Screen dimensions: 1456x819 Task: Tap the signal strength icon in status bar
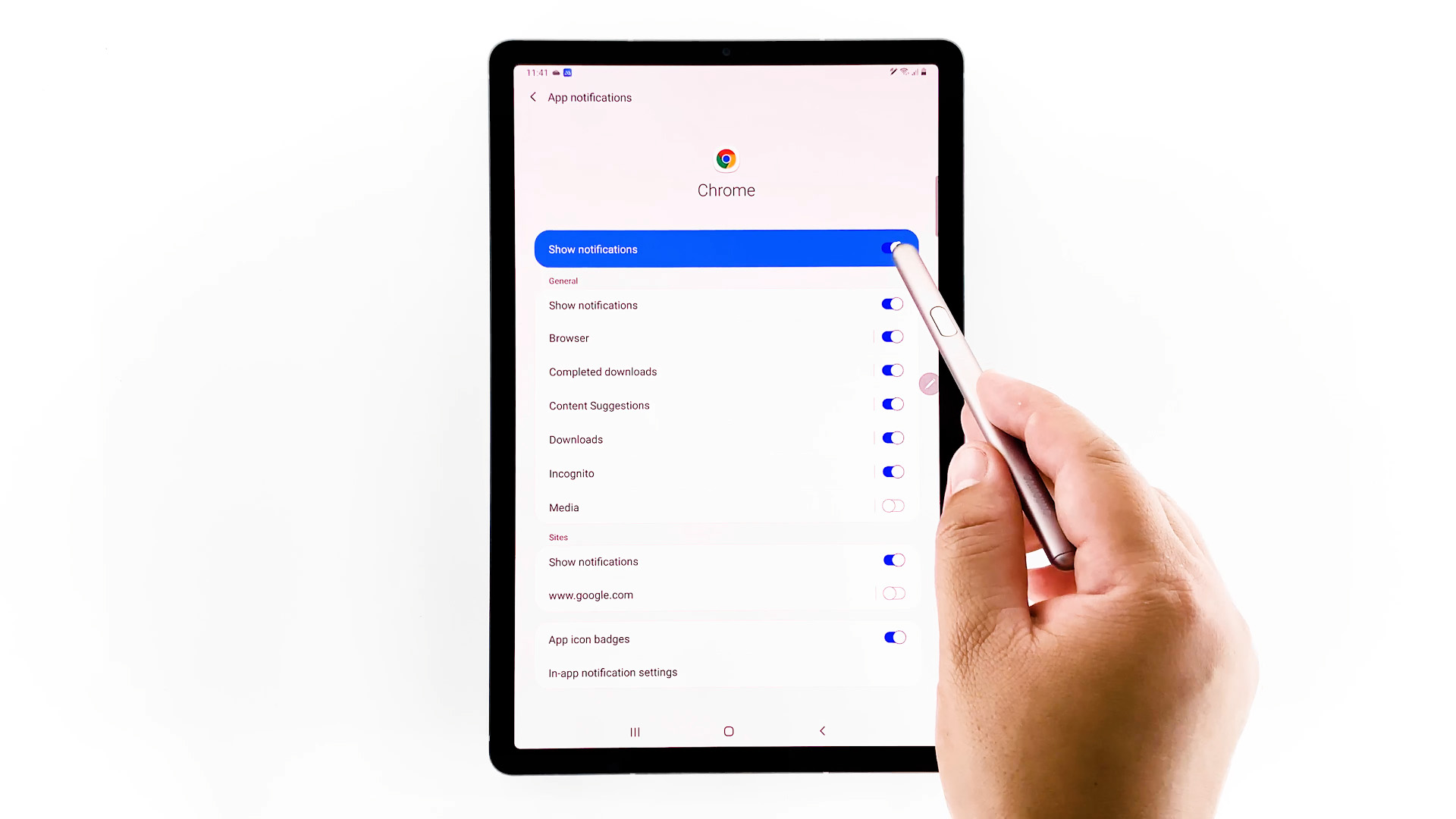click(913, 71)
